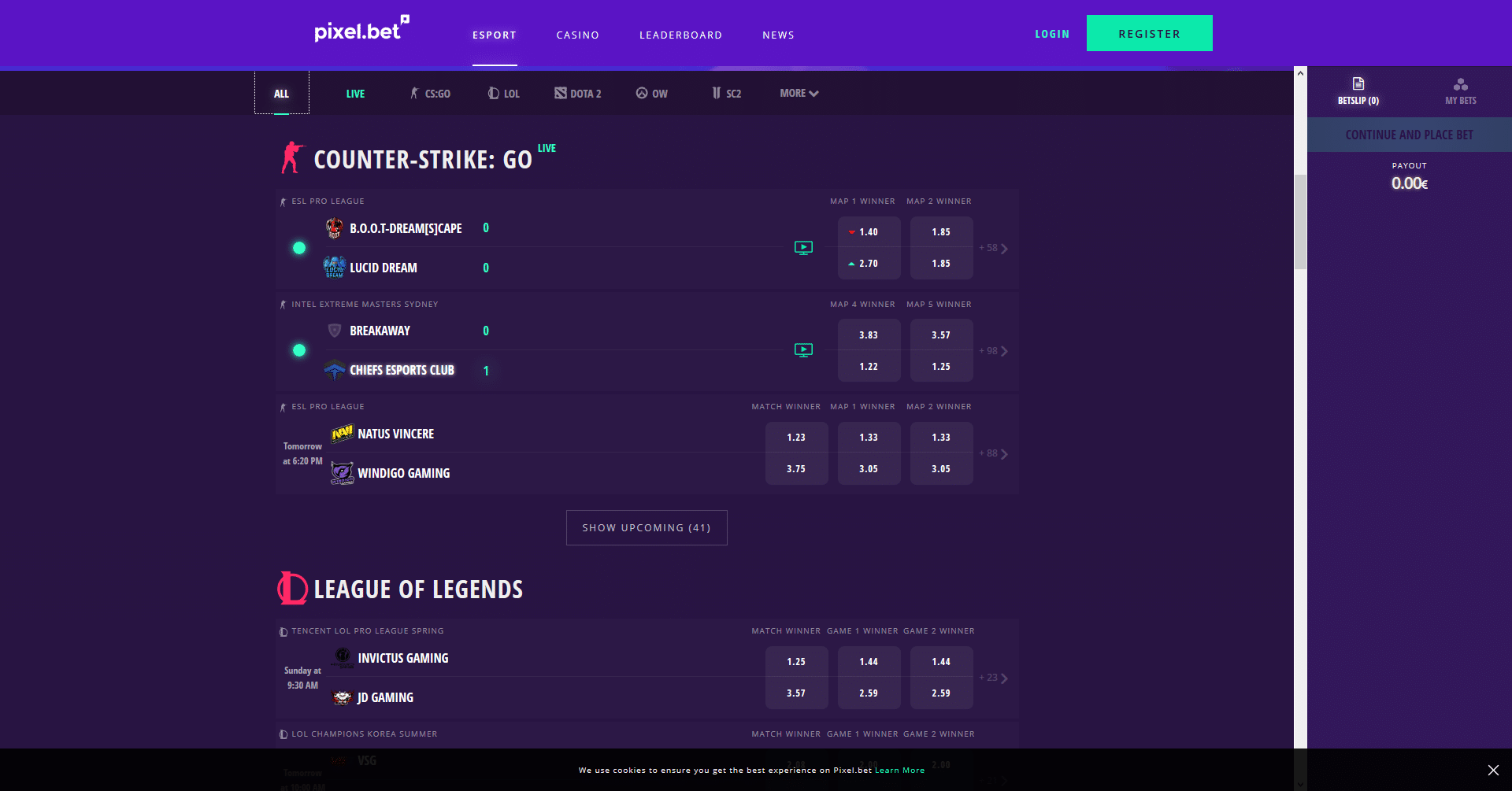The height and width of the screenshot is (791, 1512).
Task: Click the Counter-Strike soldier icon heading
Action: (292, 157)
